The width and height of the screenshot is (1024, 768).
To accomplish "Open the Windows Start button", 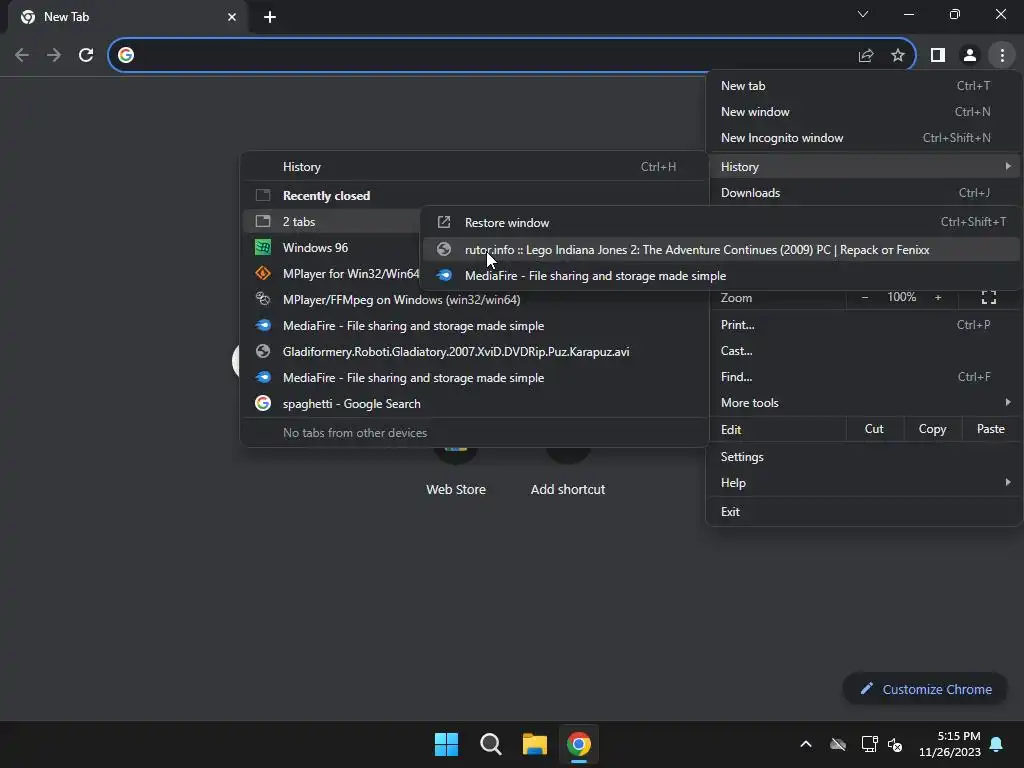I will pos(447,744).
